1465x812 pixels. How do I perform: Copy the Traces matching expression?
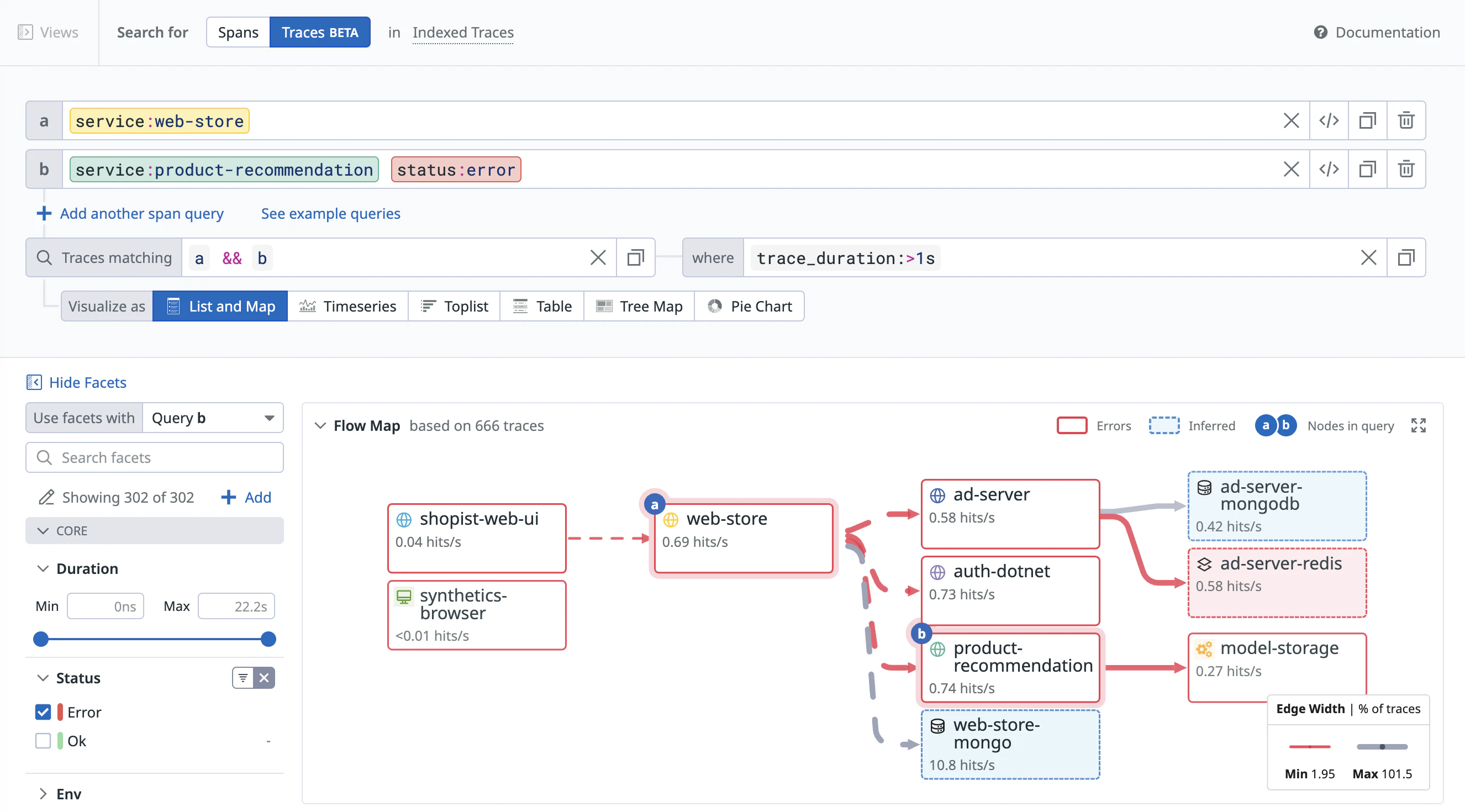coord(636,257)
